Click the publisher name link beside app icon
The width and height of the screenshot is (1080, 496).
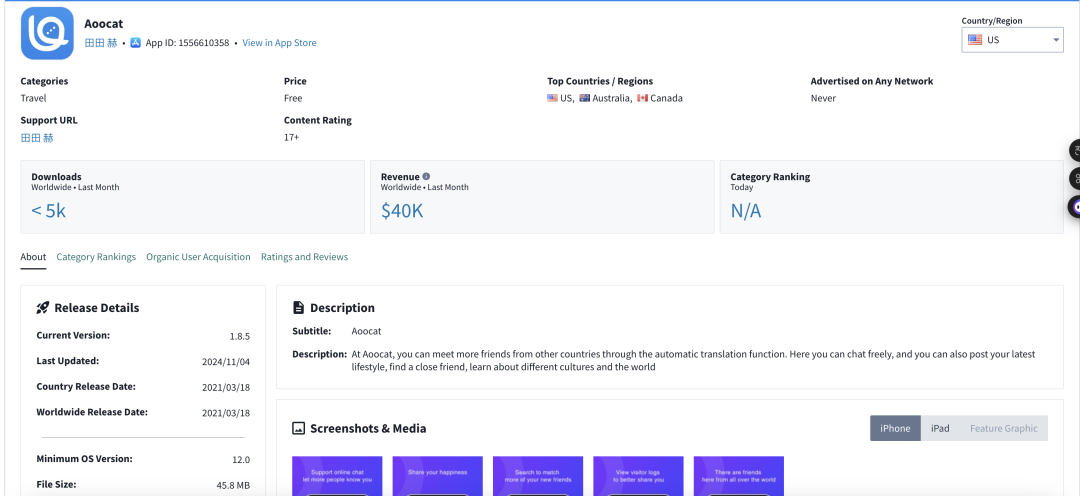click(x=101, y=43)
